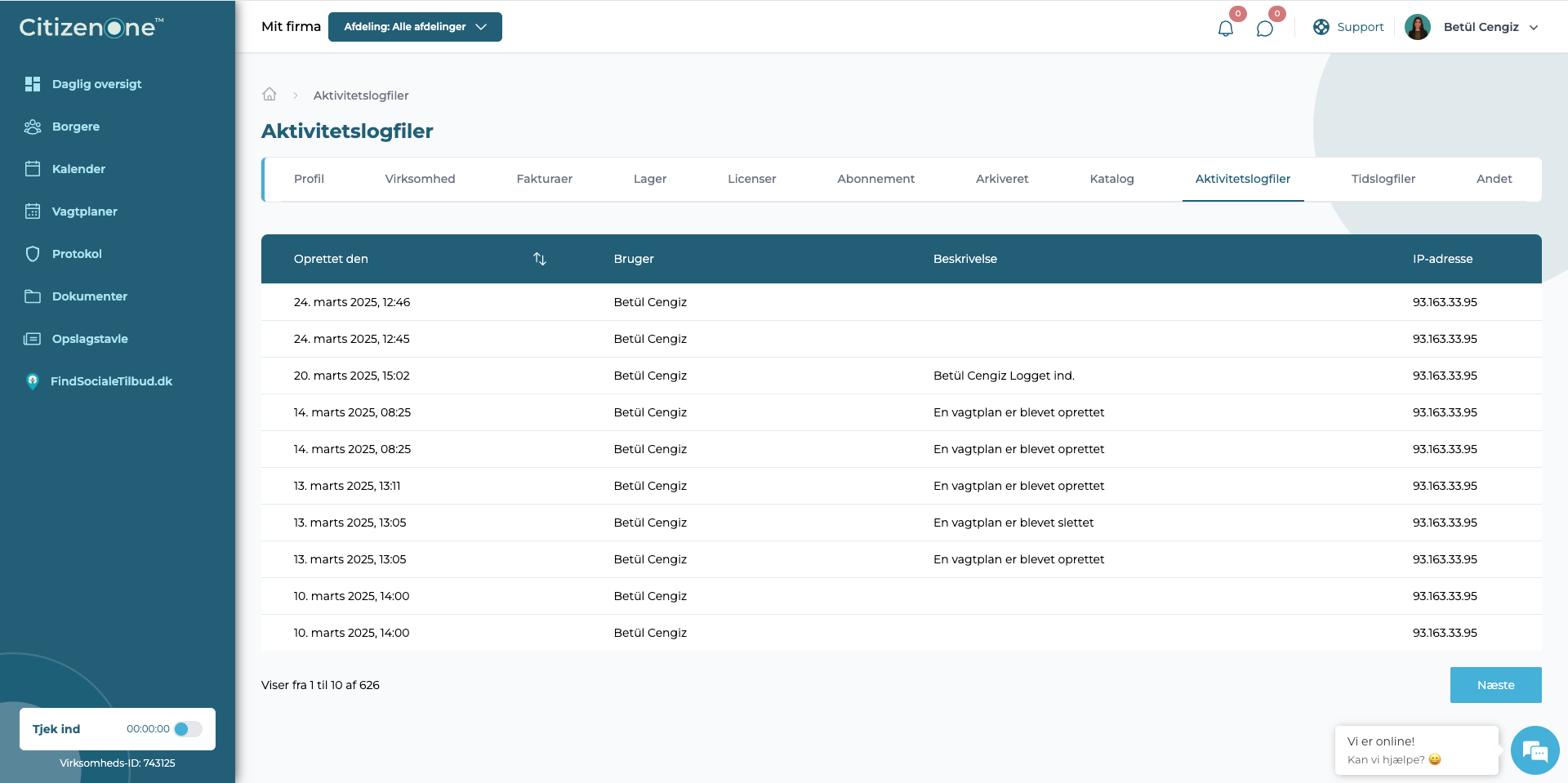
Task: Open the Protokol shield icon
Action: (x=33, y=254)
